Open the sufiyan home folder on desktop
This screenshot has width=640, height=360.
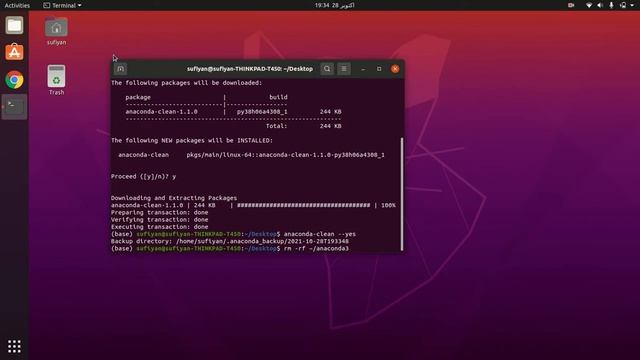tap(56, 31)
